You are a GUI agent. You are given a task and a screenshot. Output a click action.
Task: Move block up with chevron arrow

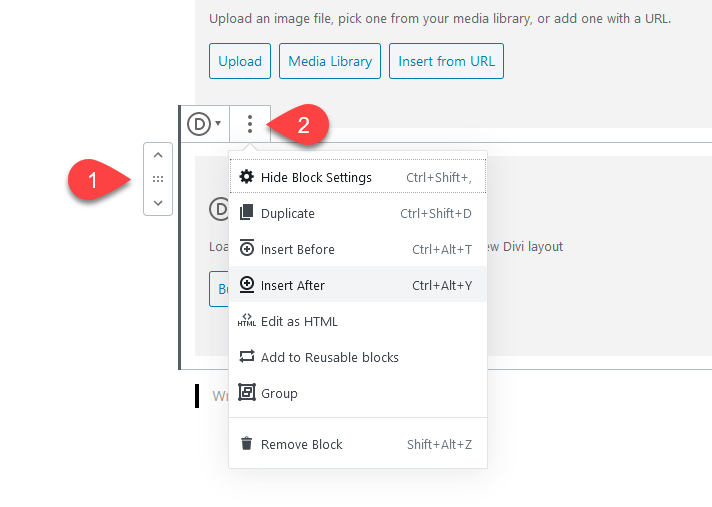(158, 155)
